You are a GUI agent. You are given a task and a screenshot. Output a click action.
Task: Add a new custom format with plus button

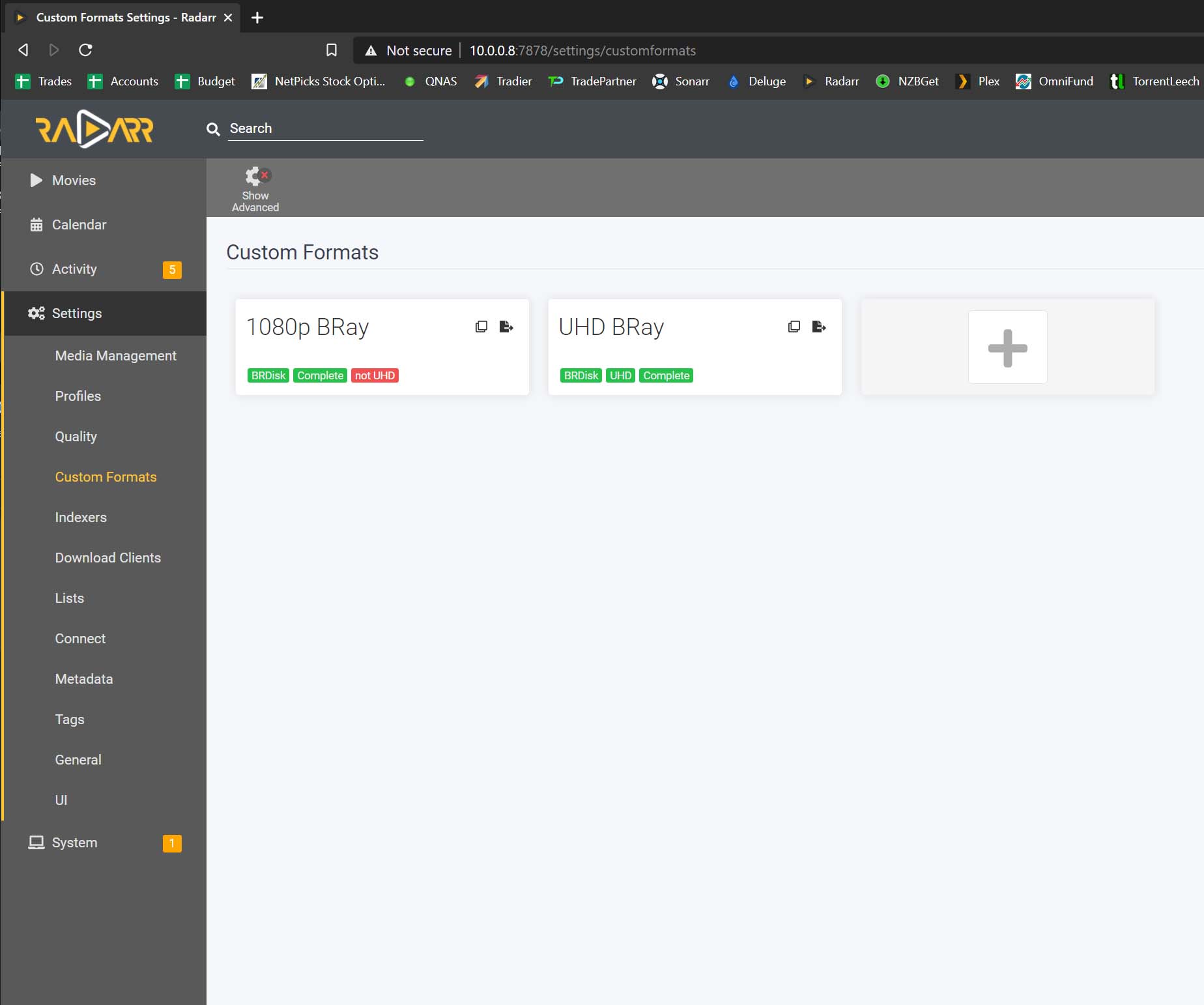pyautogui.click(x=1007, y=347)
